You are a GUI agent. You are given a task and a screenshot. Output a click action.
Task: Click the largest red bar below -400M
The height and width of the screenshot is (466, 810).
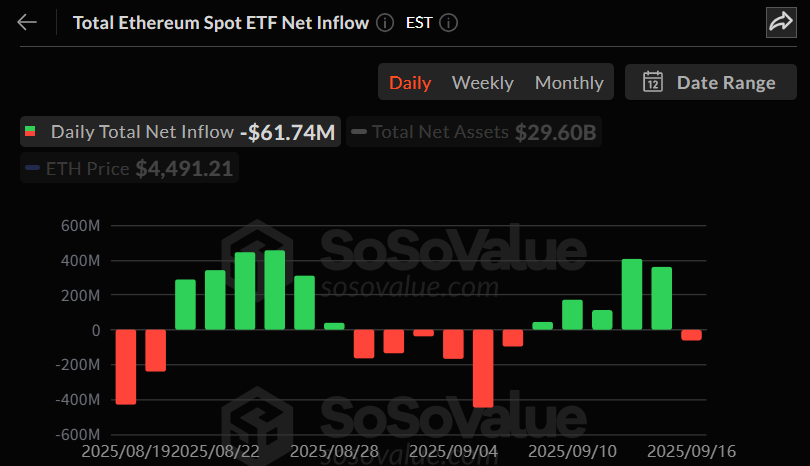[483, 368]
